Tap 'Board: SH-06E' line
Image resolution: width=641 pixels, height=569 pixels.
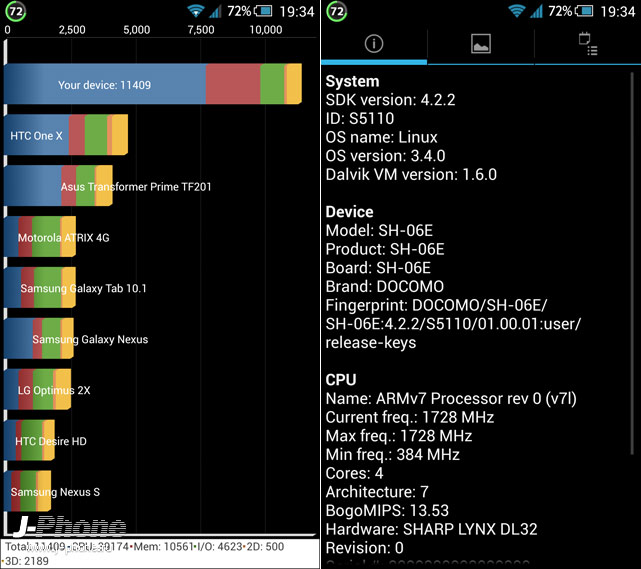(x=378, y=268)
